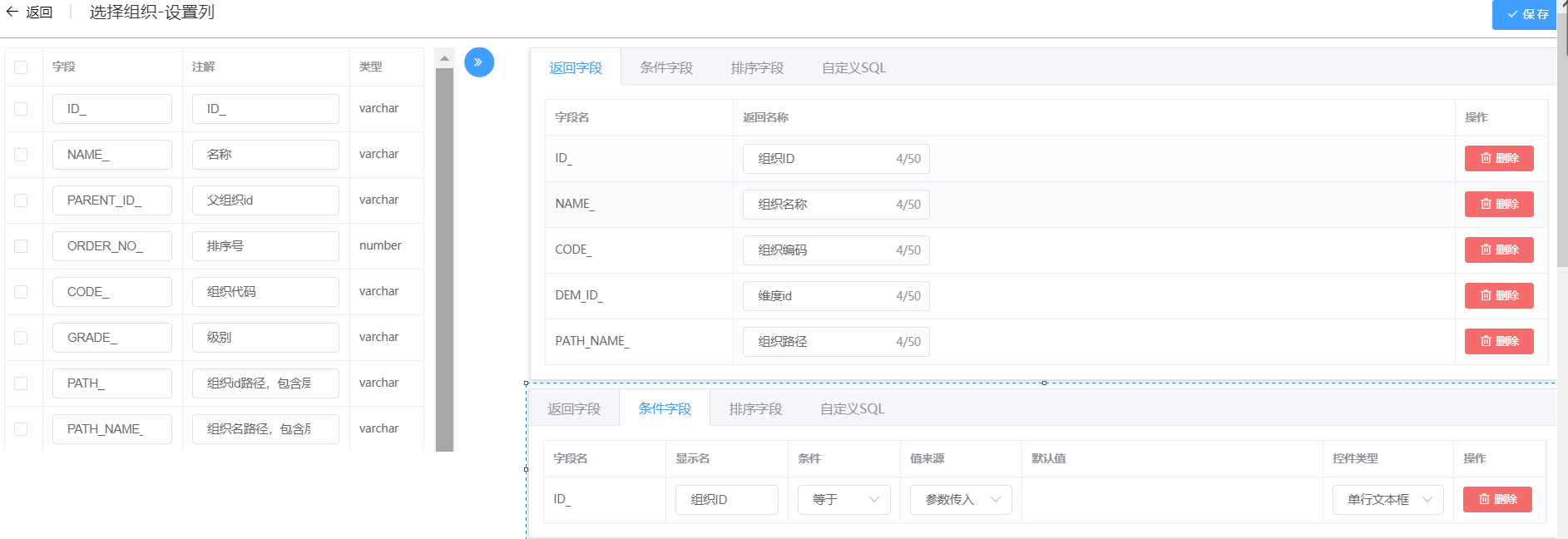Delete the CODE_ return field row
The image size is (1568, 539).
point(1498,250)
